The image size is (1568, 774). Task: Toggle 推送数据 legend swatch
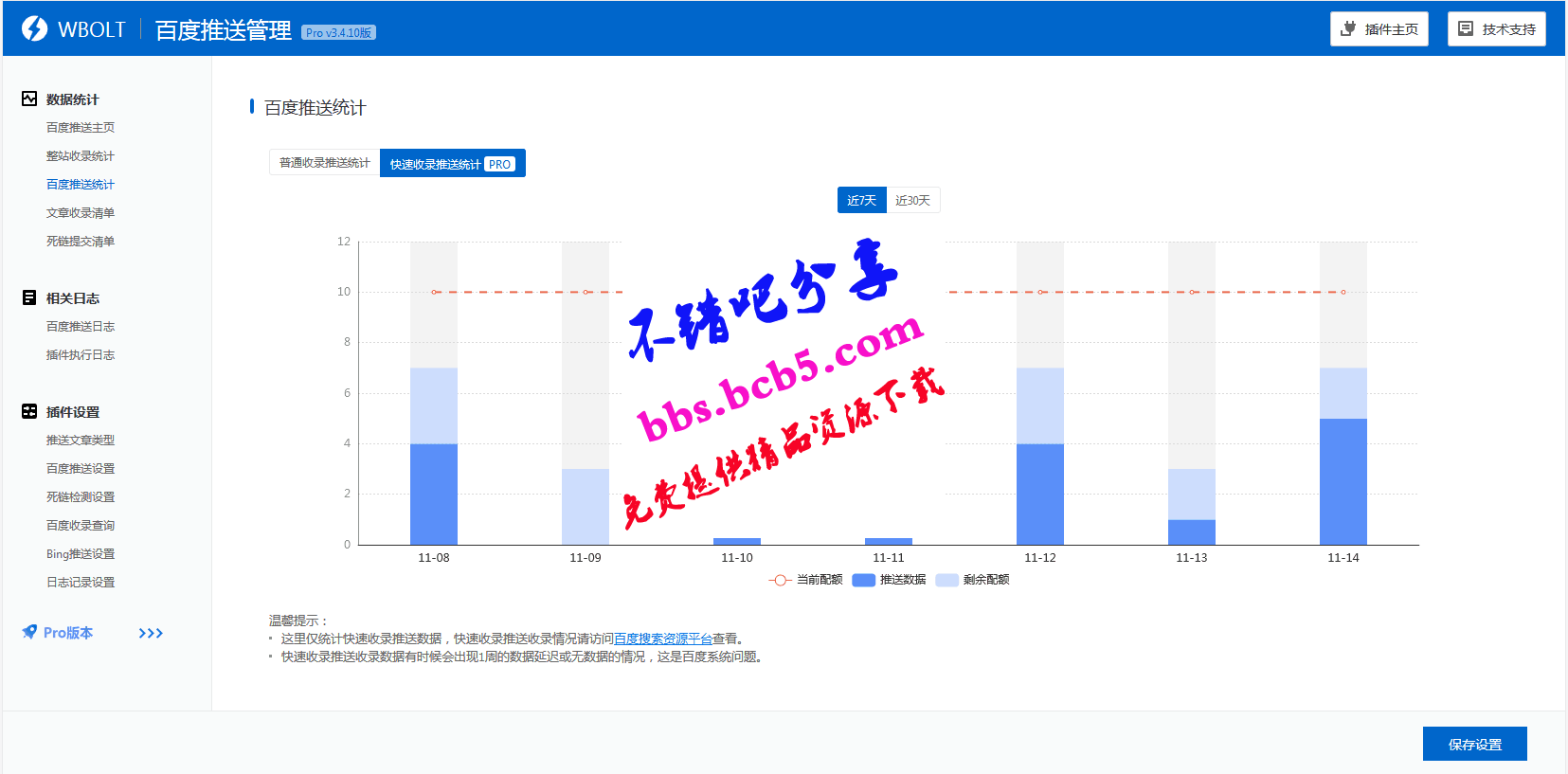(863, 580)
